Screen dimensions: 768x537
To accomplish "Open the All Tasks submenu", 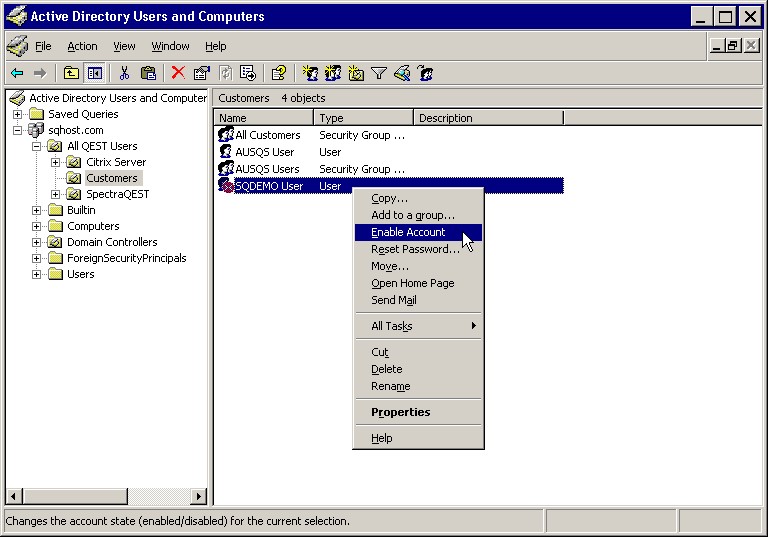I will (418, 326).
